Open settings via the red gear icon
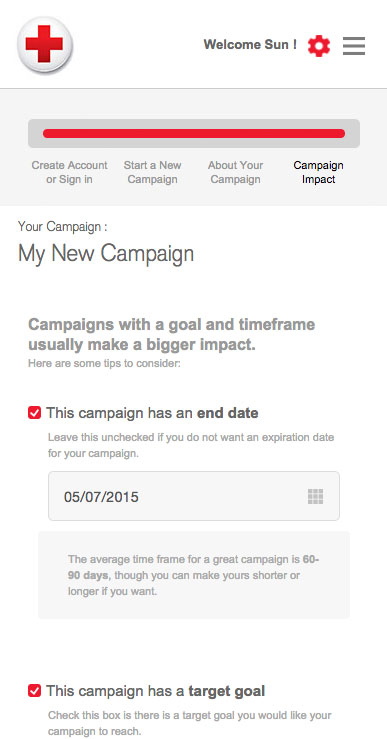Viewport: 387px width, 739px height. [x=319, y=46]
